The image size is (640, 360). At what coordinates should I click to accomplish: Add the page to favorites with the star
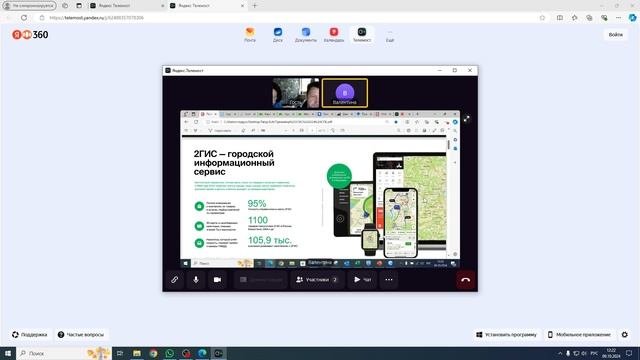[x=542, y=18]
